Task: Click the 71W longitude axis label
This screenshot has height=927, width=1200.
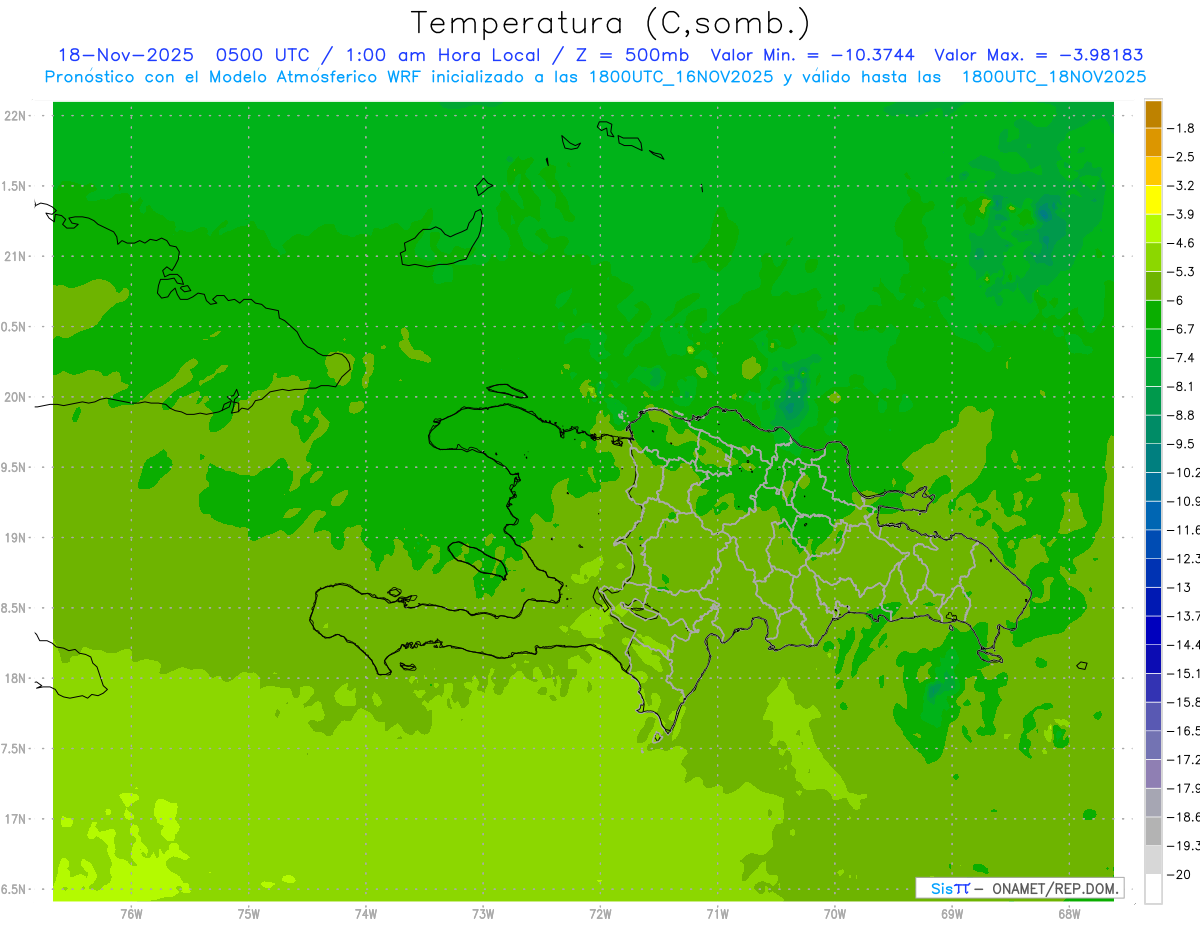Action: coord(717,914)
